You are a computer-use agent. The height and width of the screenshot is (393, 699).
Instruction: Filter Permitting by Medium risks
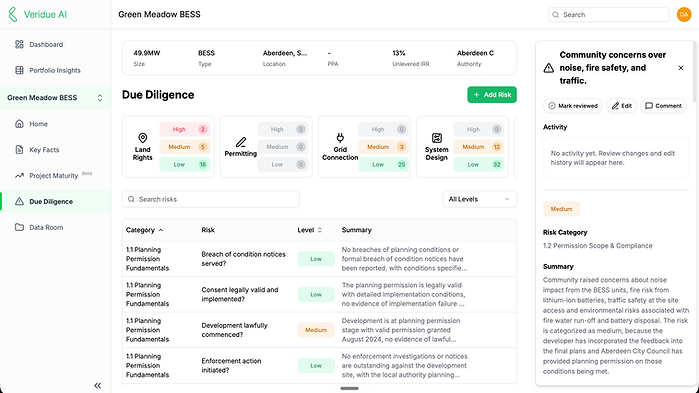click(x=283, y=147)
